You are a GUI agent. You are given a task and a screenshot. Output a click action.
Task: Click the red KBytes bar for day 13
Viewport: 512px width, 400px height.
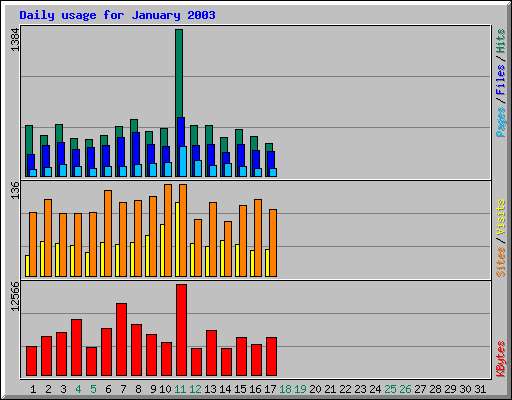click(211, 353)
